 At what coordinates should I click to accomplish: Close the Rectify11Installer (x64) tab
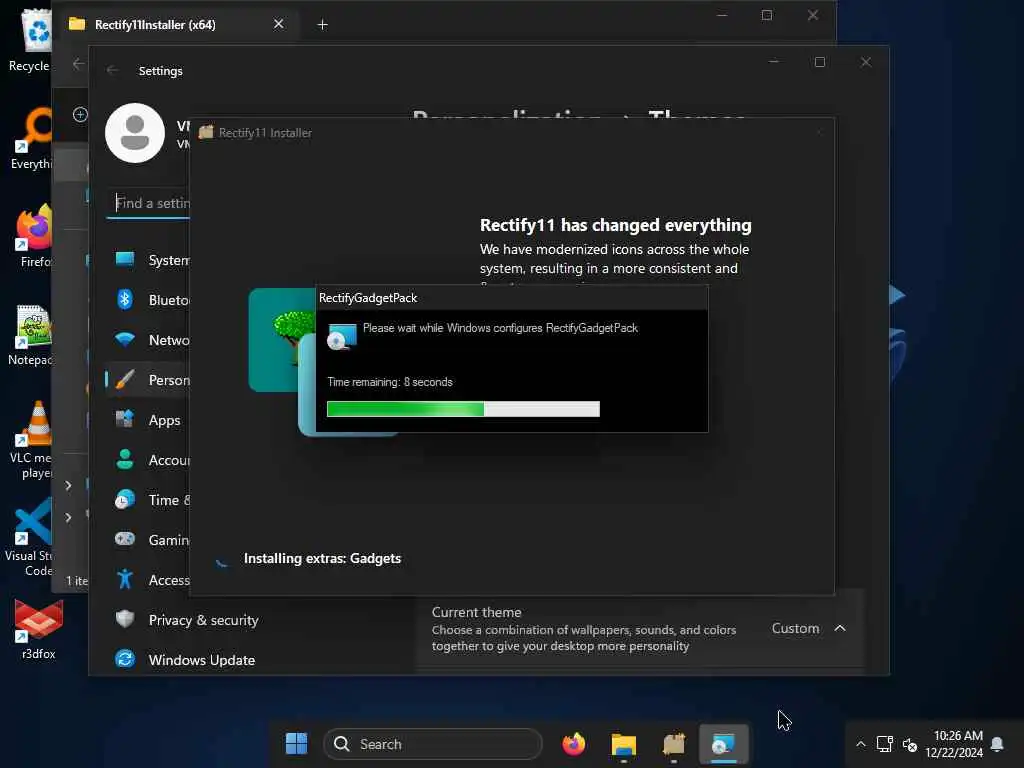tap(278, 24)
